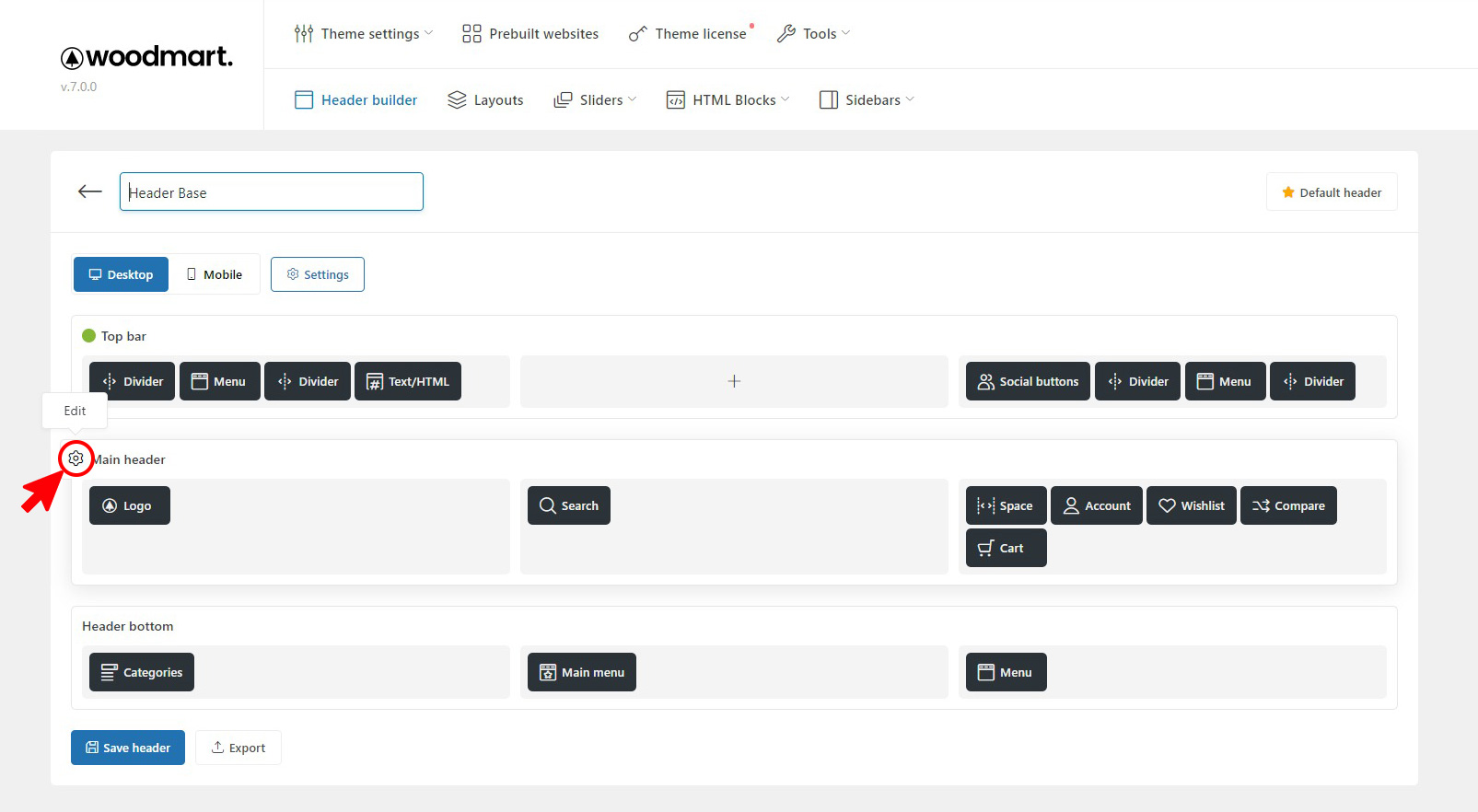1478x812 pixels.
Task: Click the Categories element in Header bottom
Action: pos(141,672)
